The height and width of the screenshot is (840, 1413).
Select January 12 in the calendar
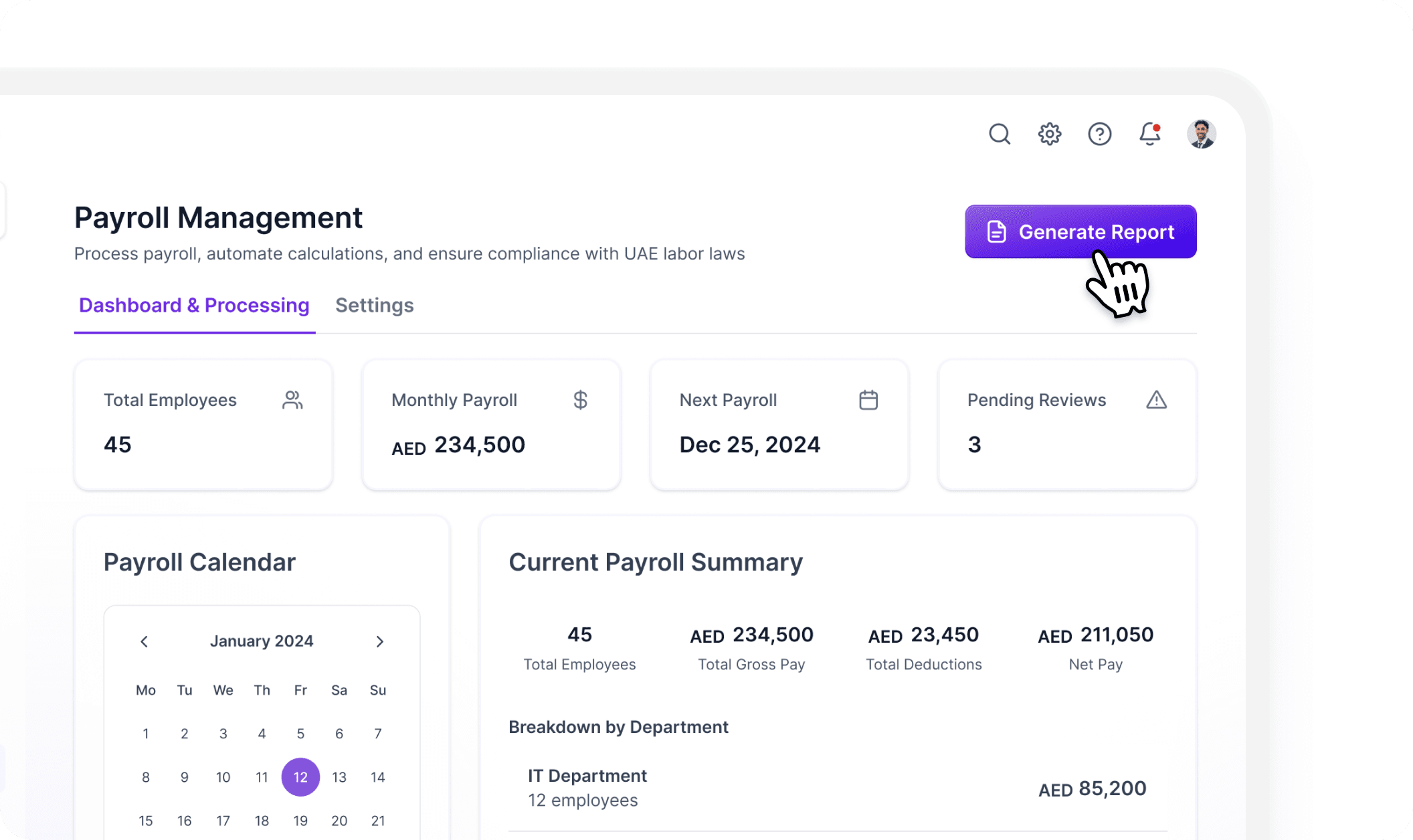click(x=300, y=777)
